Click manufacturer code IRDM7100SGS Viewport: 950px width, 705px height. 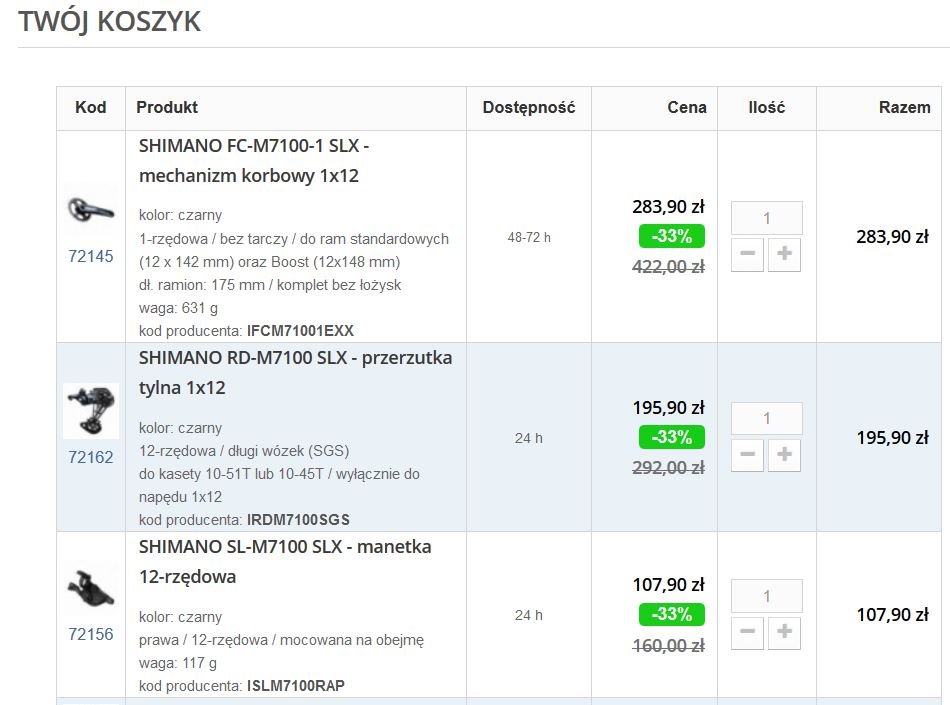tap(298, 520)
